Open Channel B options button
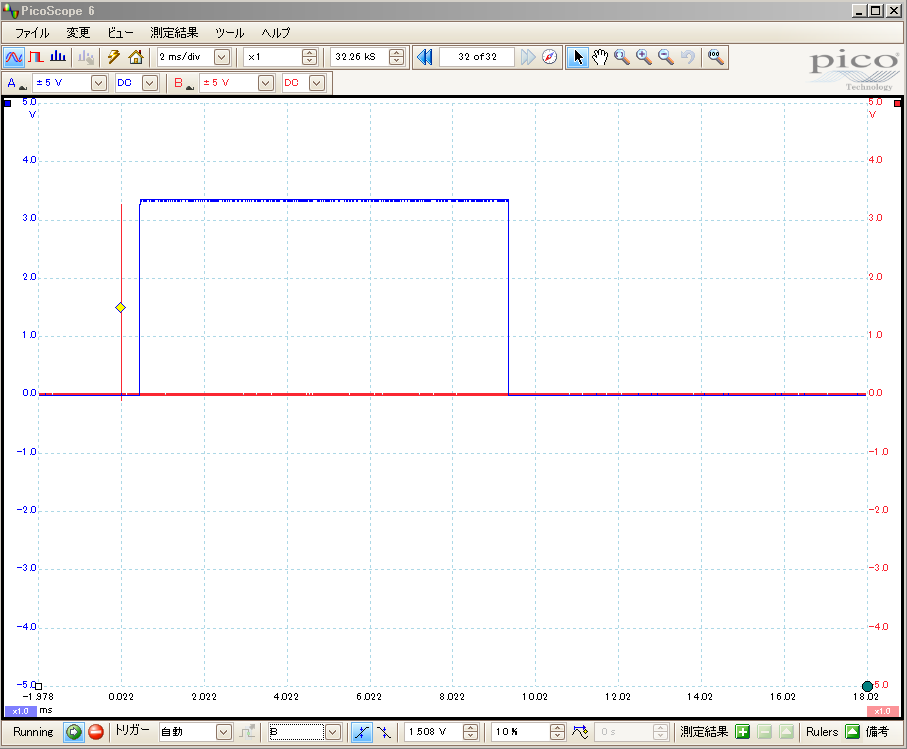907x749 pixels. tap(183, 83)
